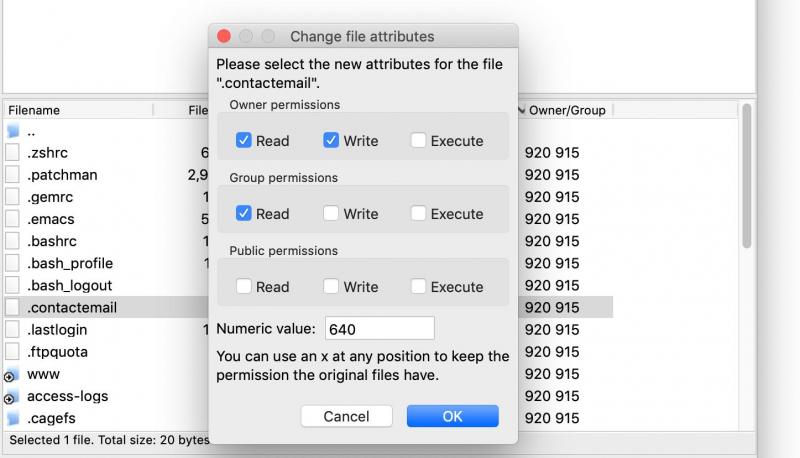Enable Public permissions Read checkbox
Screen dimensions: 800x458
[243, 287]
